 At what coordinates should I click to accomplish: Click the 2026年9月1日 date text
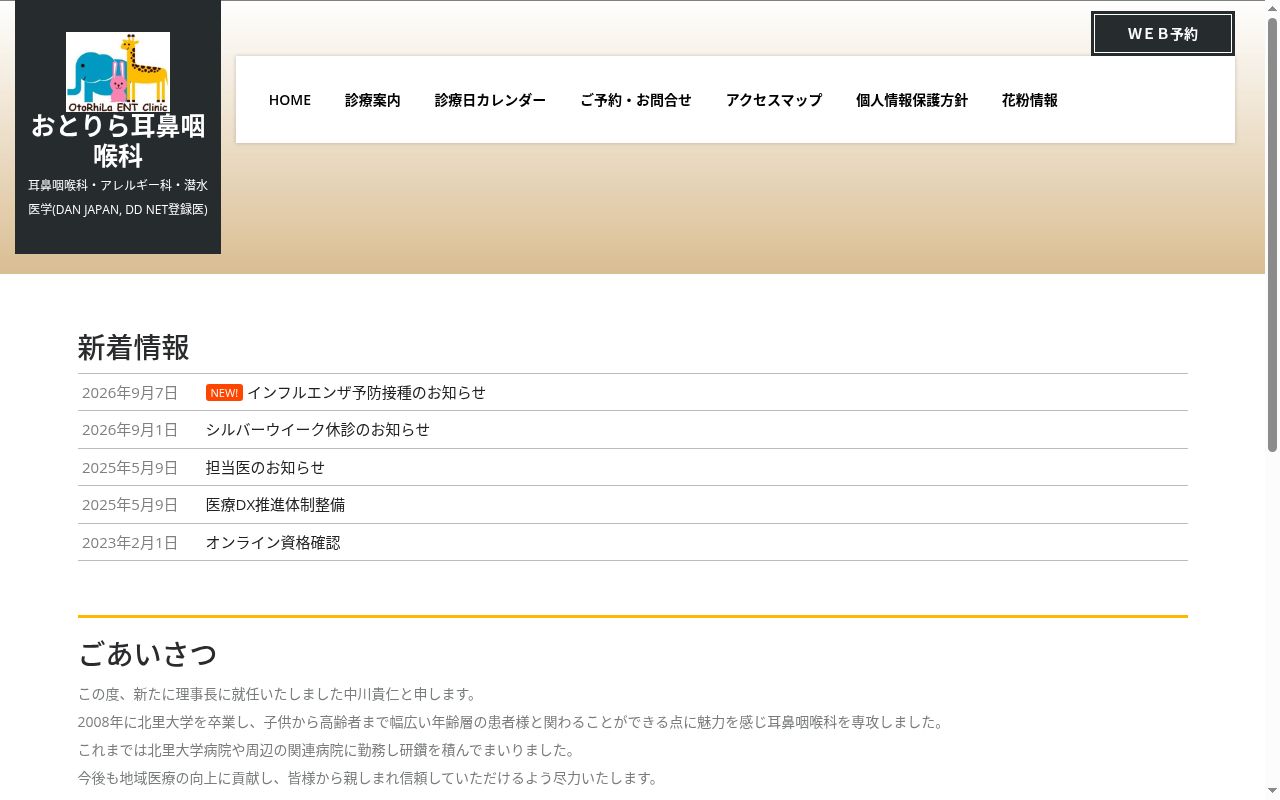tap(130, 430)
